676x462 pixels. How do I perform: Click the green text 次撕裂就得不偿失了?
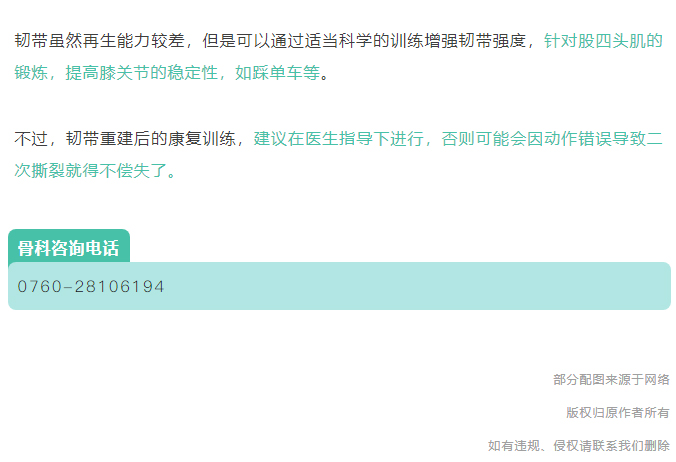tap(91, 171)
